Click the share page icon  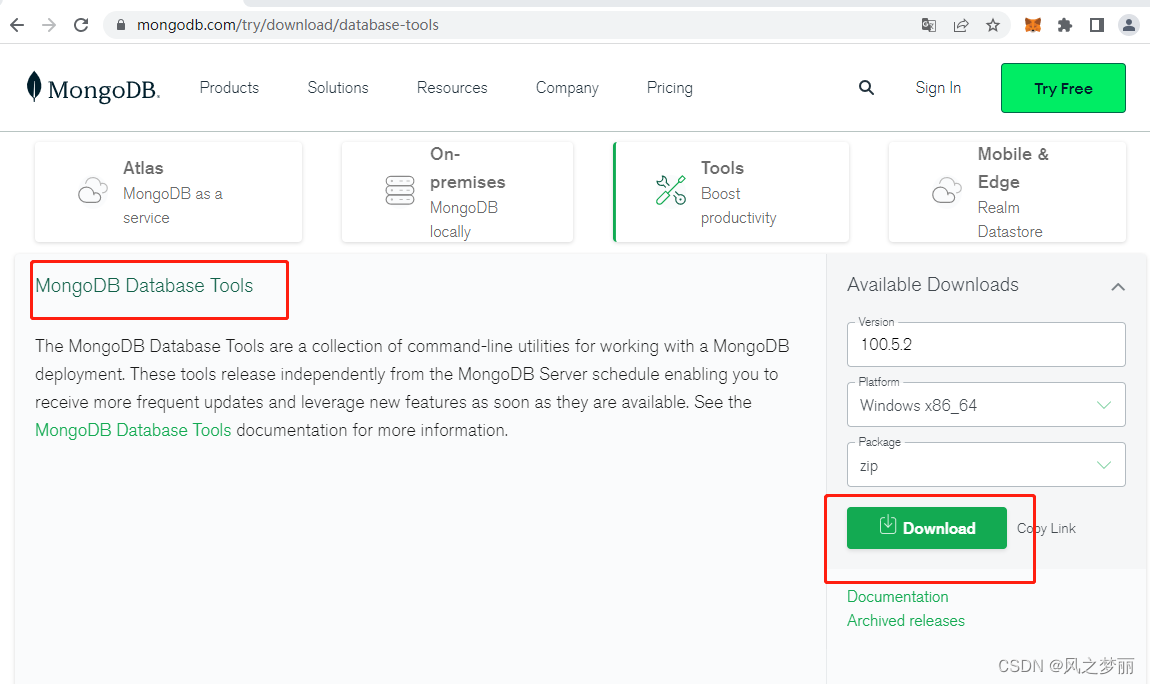click(x=961, y=25)
